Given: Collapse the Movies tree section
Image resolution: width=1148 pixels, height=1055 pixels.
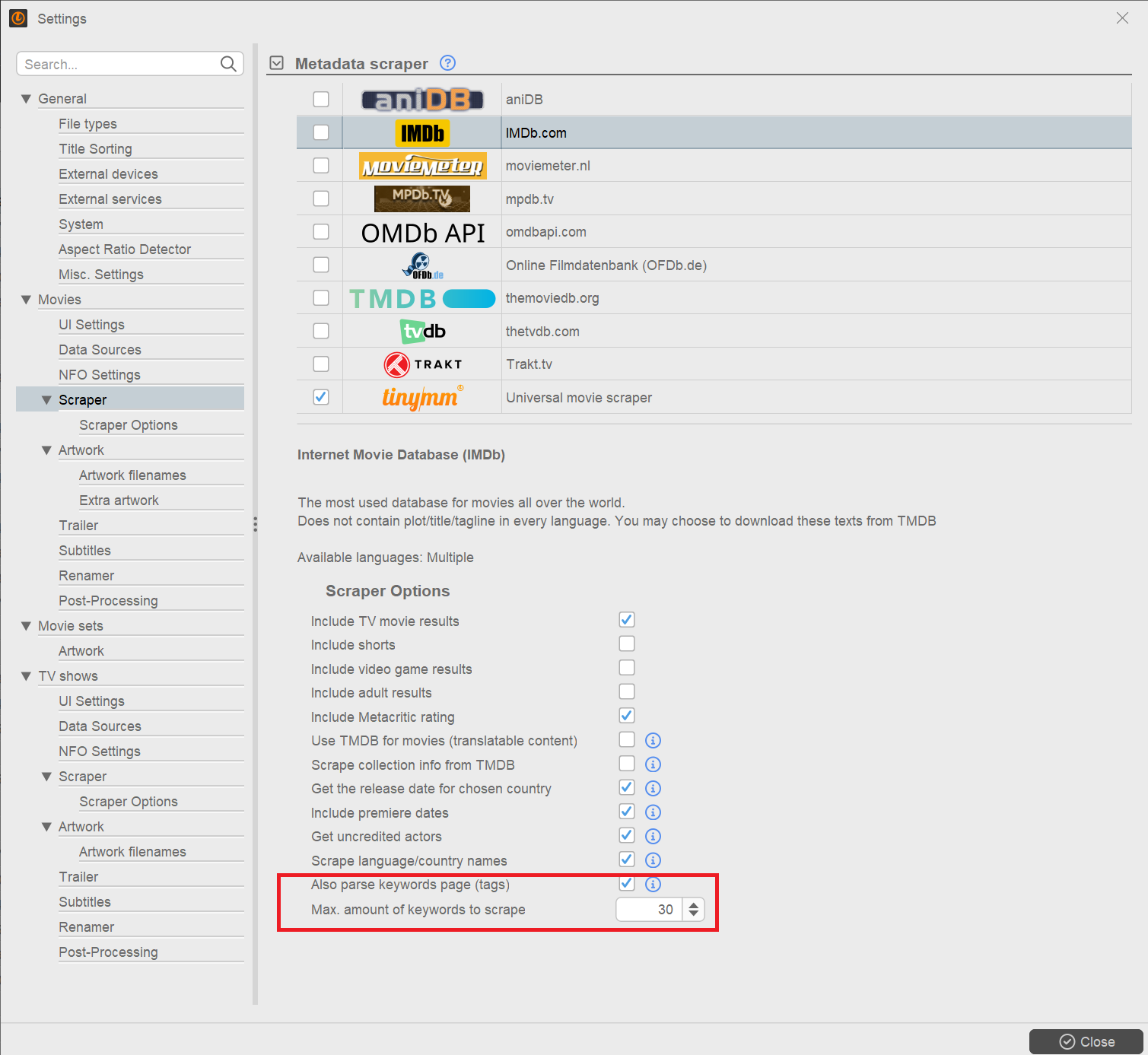Looking at the screenshot, I should coord(26,300).
